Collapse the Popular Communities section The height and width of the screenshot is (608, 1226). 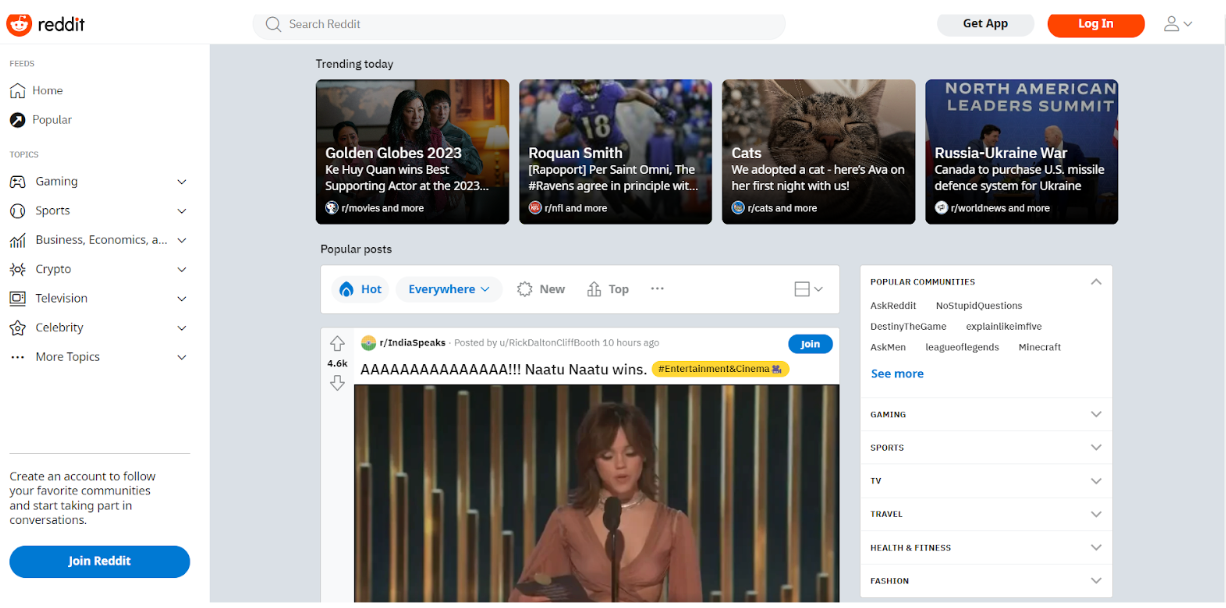(1096, 282)
